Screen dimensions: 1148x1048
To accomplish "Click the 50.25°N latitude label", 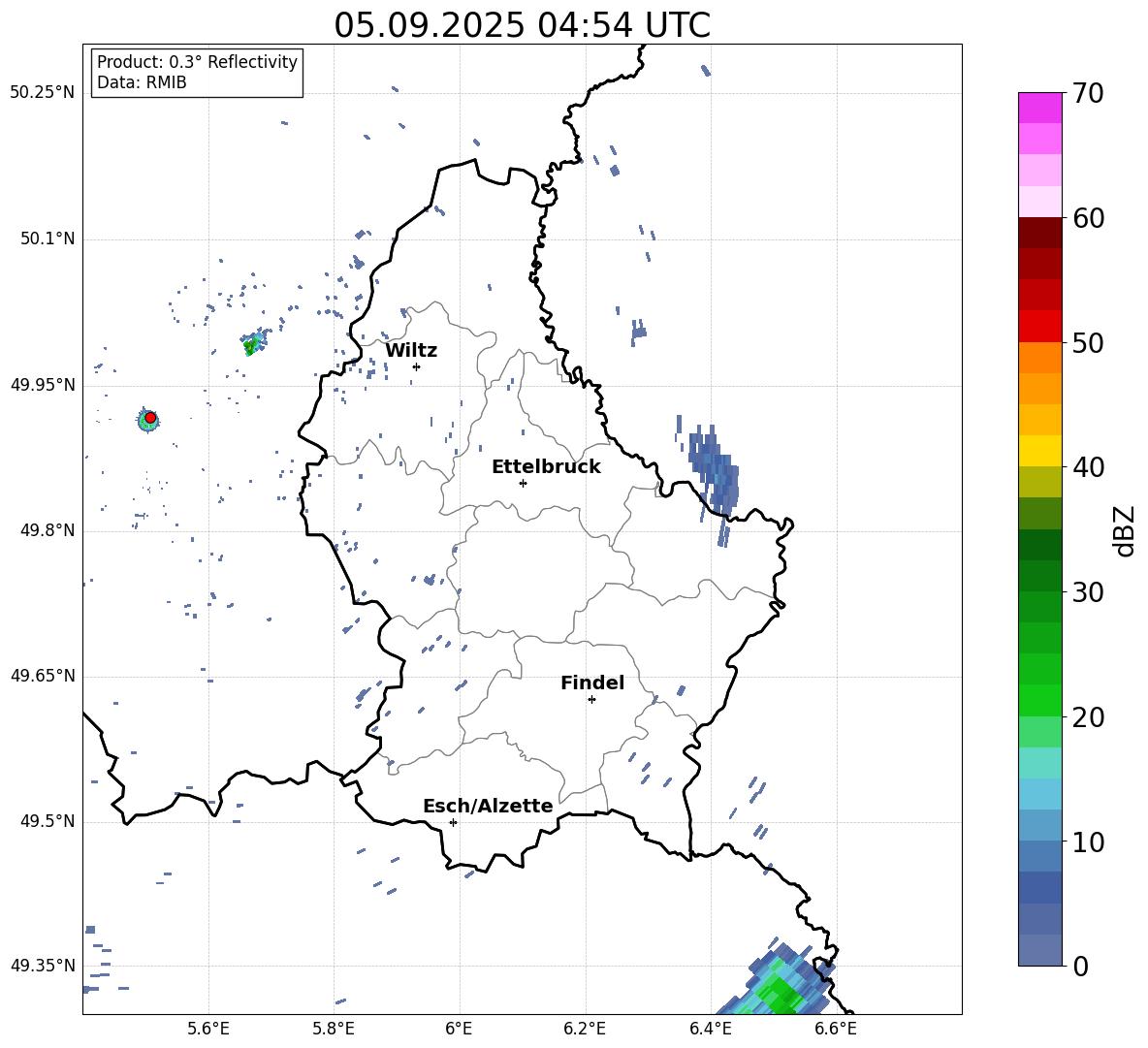I will 43,92.
